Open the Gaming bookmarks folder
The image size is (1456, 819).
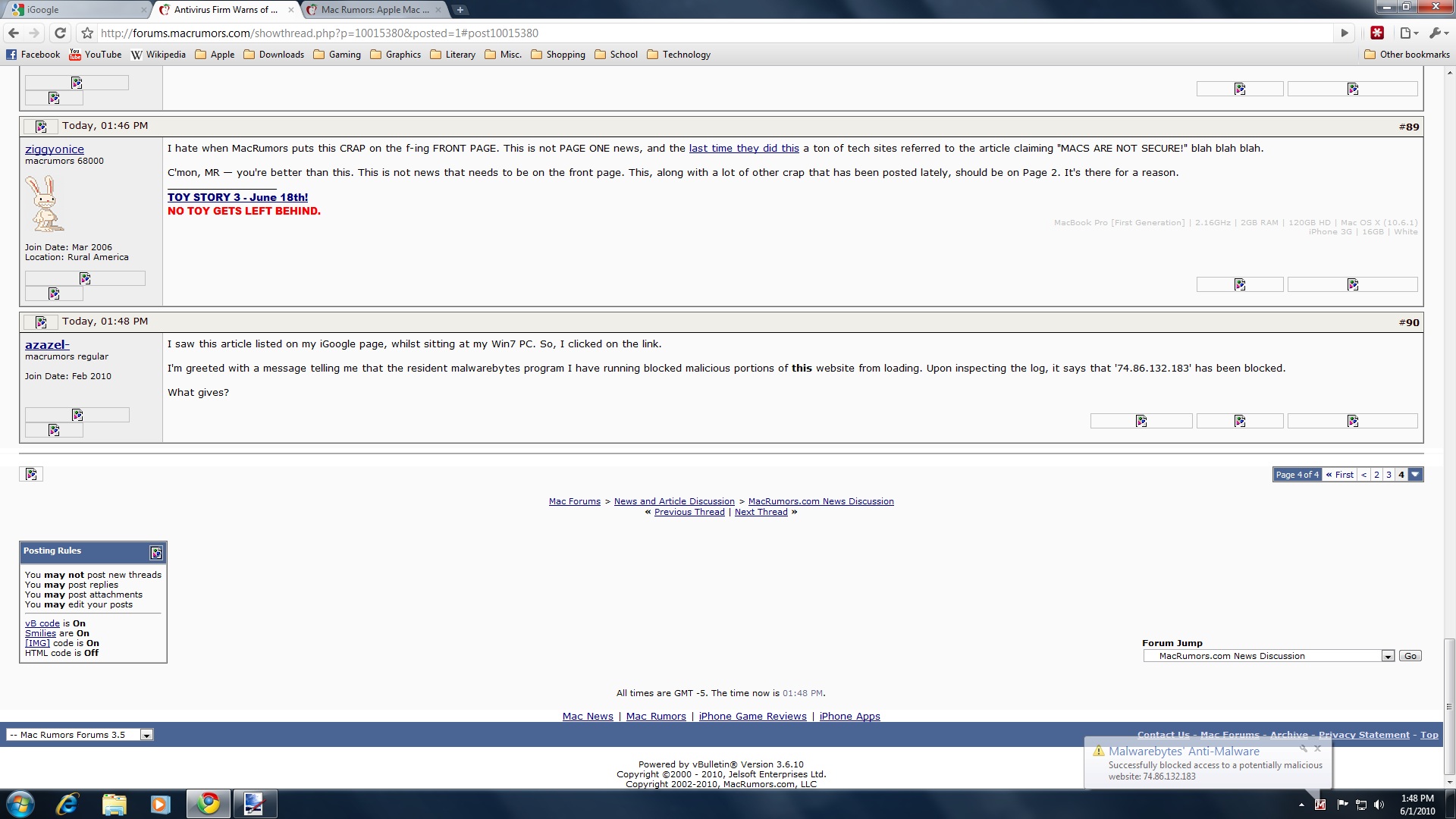click(x=337, y=55)
